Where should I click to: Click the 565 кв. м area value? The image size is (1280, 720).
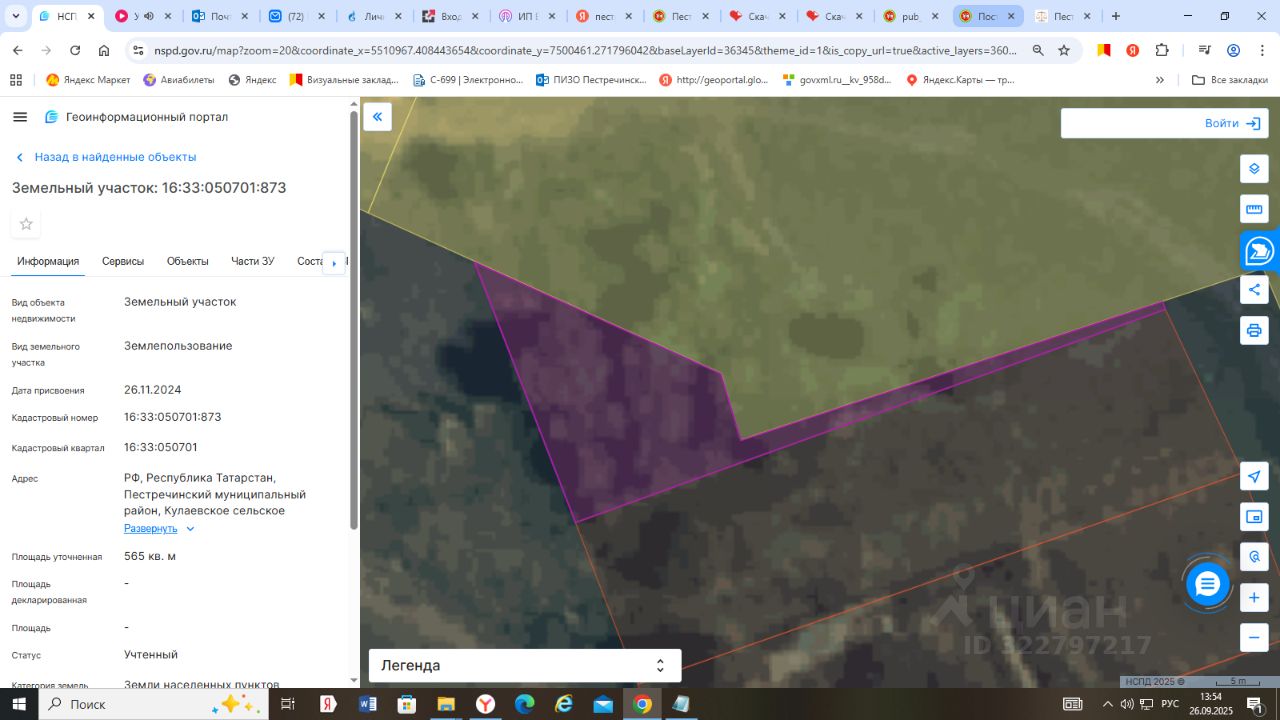[150, 556]
